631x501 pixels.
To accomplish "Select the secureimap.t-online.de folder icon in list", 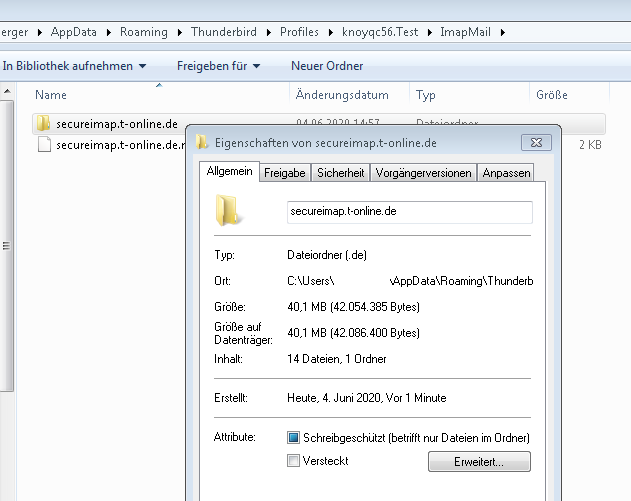I will (43, 123).
